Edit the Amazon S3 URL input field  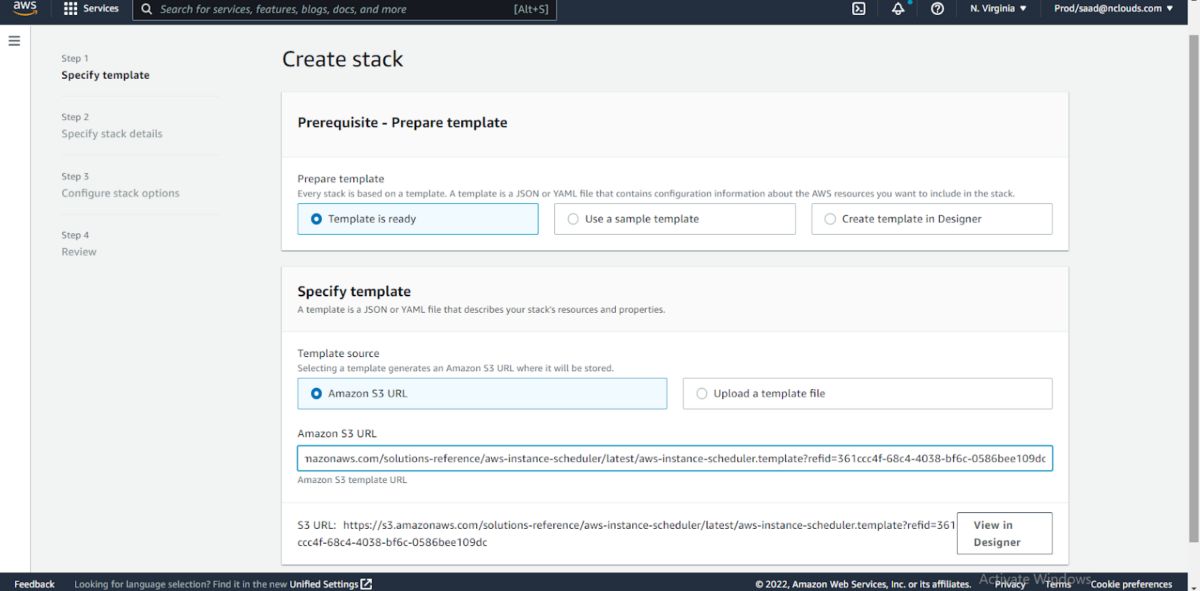675,458
